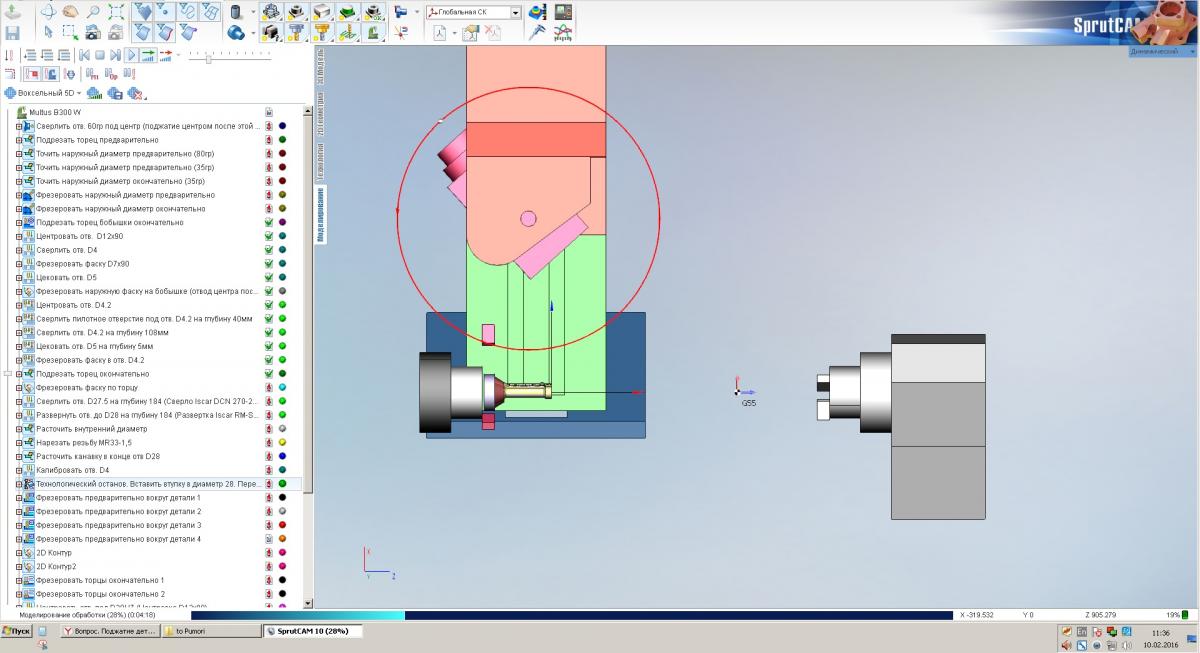Click the Fit view to window icon
The width and height of the screenshot is (1200, 653).
pyautogui.click(x=116, y=13)
